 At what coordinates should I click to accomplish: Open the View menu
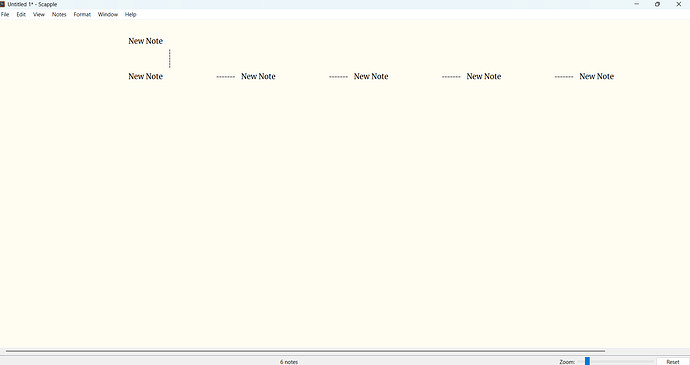pyautogui.click(x=39, y=15)
